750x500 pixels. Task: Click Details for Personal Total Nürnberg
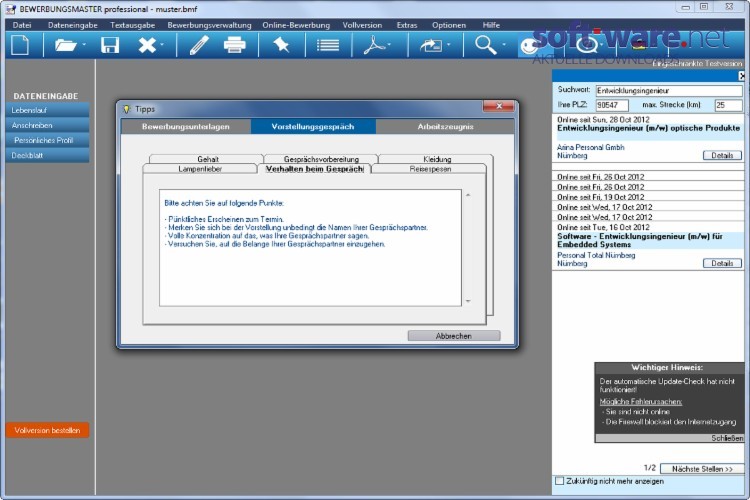722,263
